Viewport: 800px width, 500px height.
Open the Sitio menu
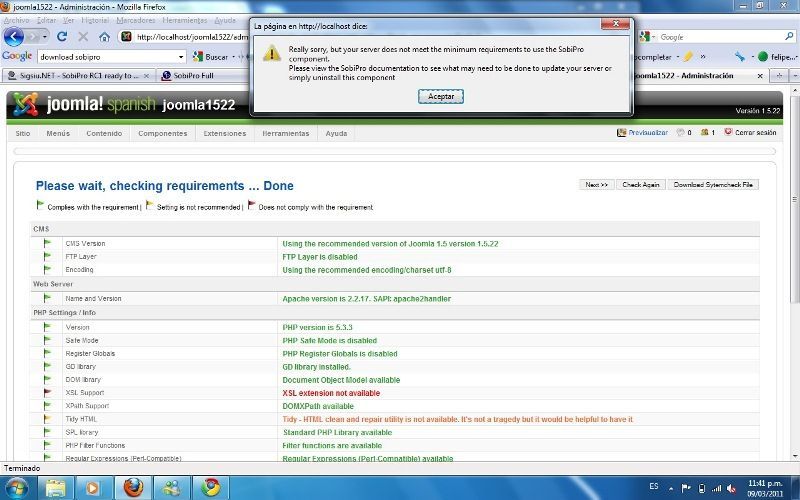coord(22,133)
